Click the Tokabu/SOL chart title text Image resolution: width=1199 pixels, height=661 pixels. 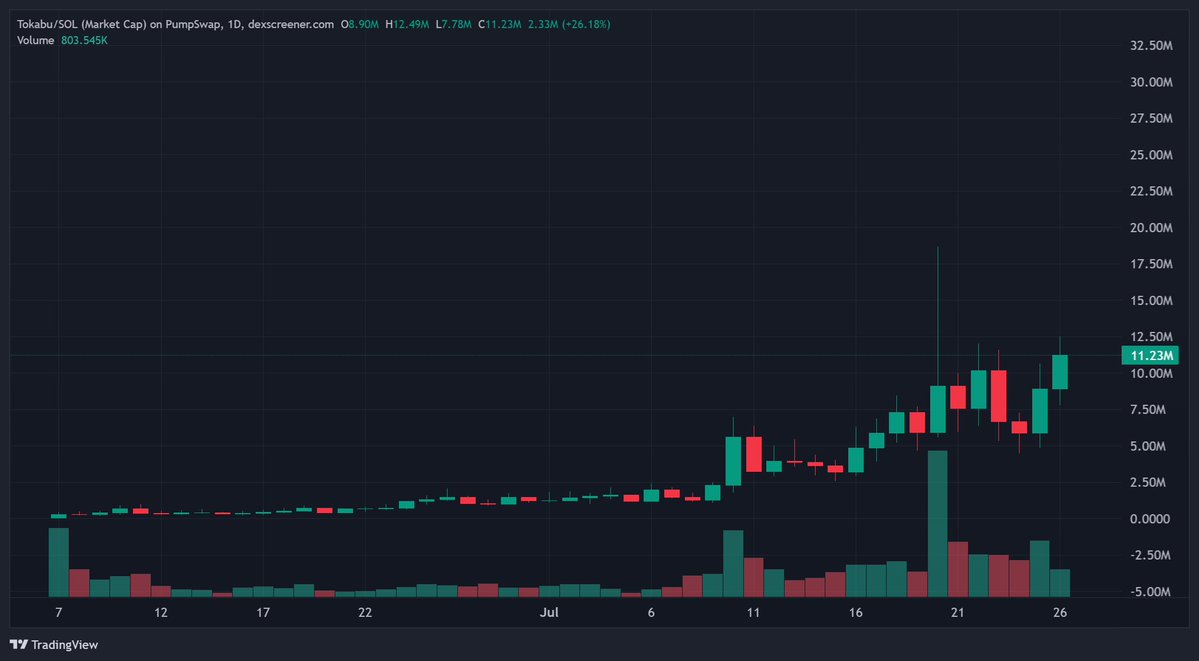[x=176, y=24]
